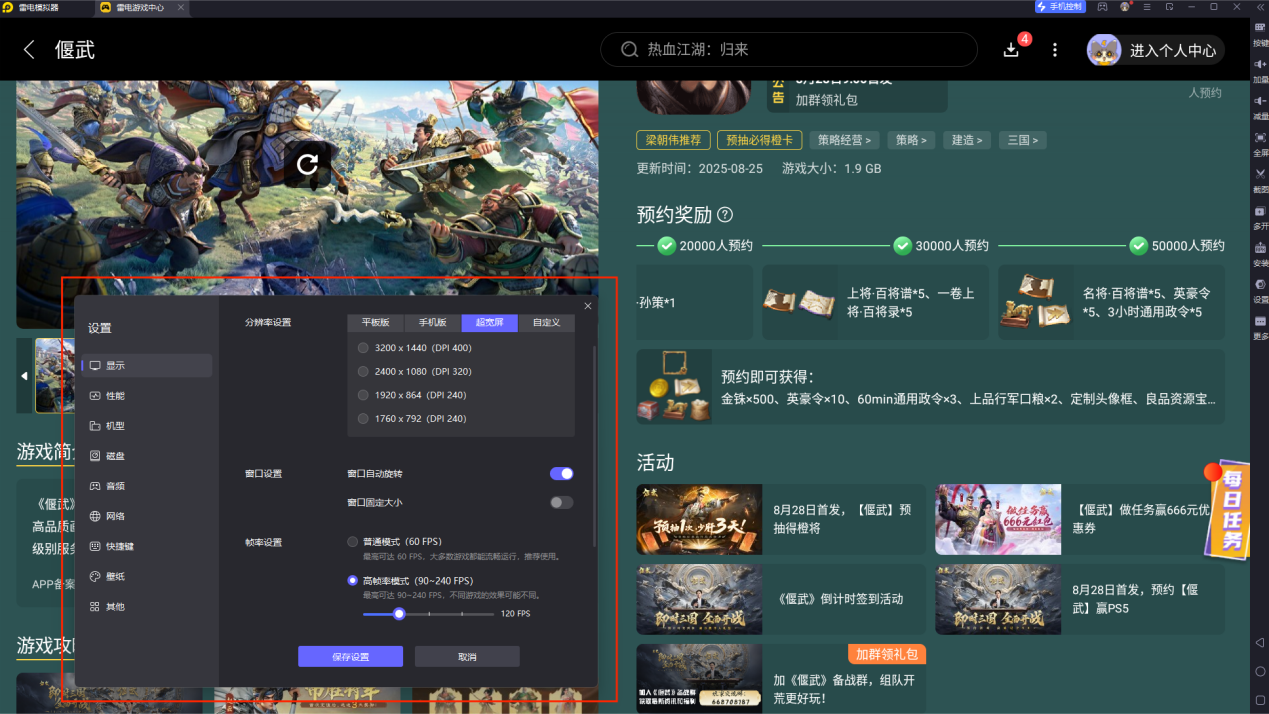Open the 《偃武》倒计时签到活动 card
1269x714 pixels.
click(781, 599)
